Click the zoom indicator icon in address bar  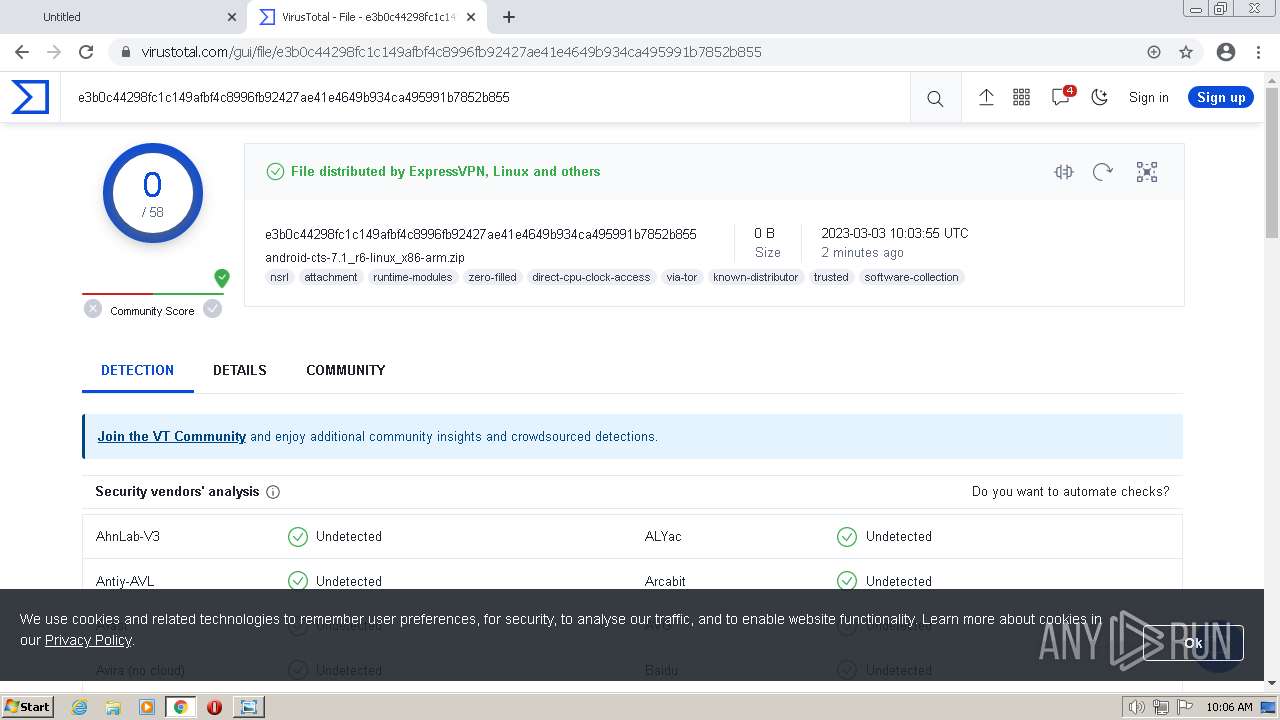coord(1154,52)
